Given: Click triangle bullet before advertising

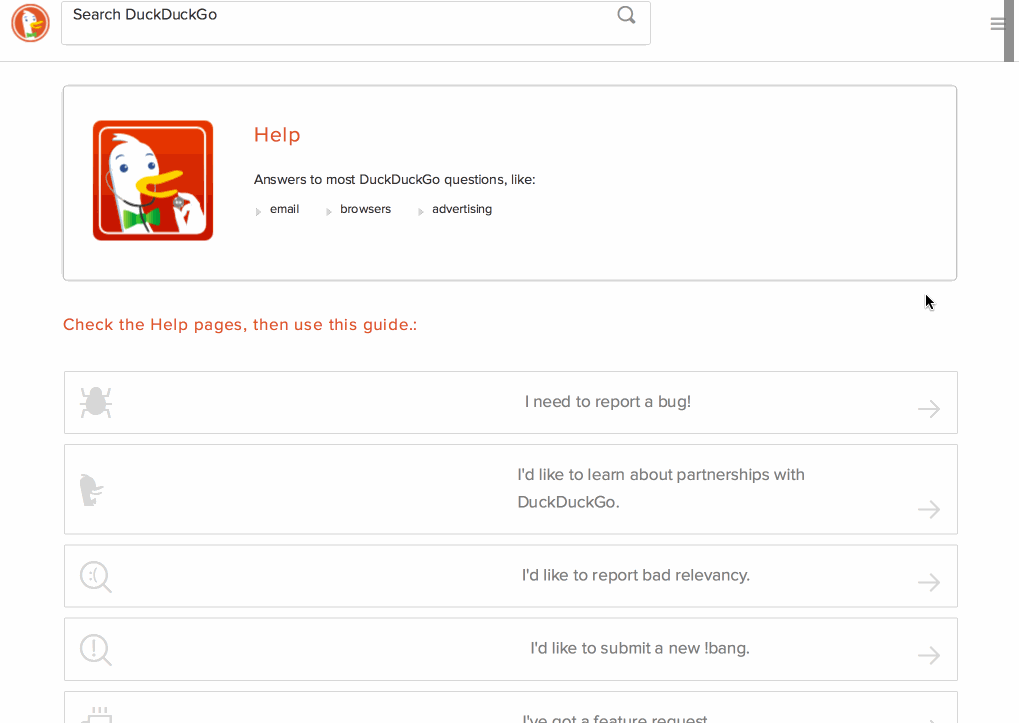Looking at the screenshot, I should pyautogui.click(x=420, y=211).
